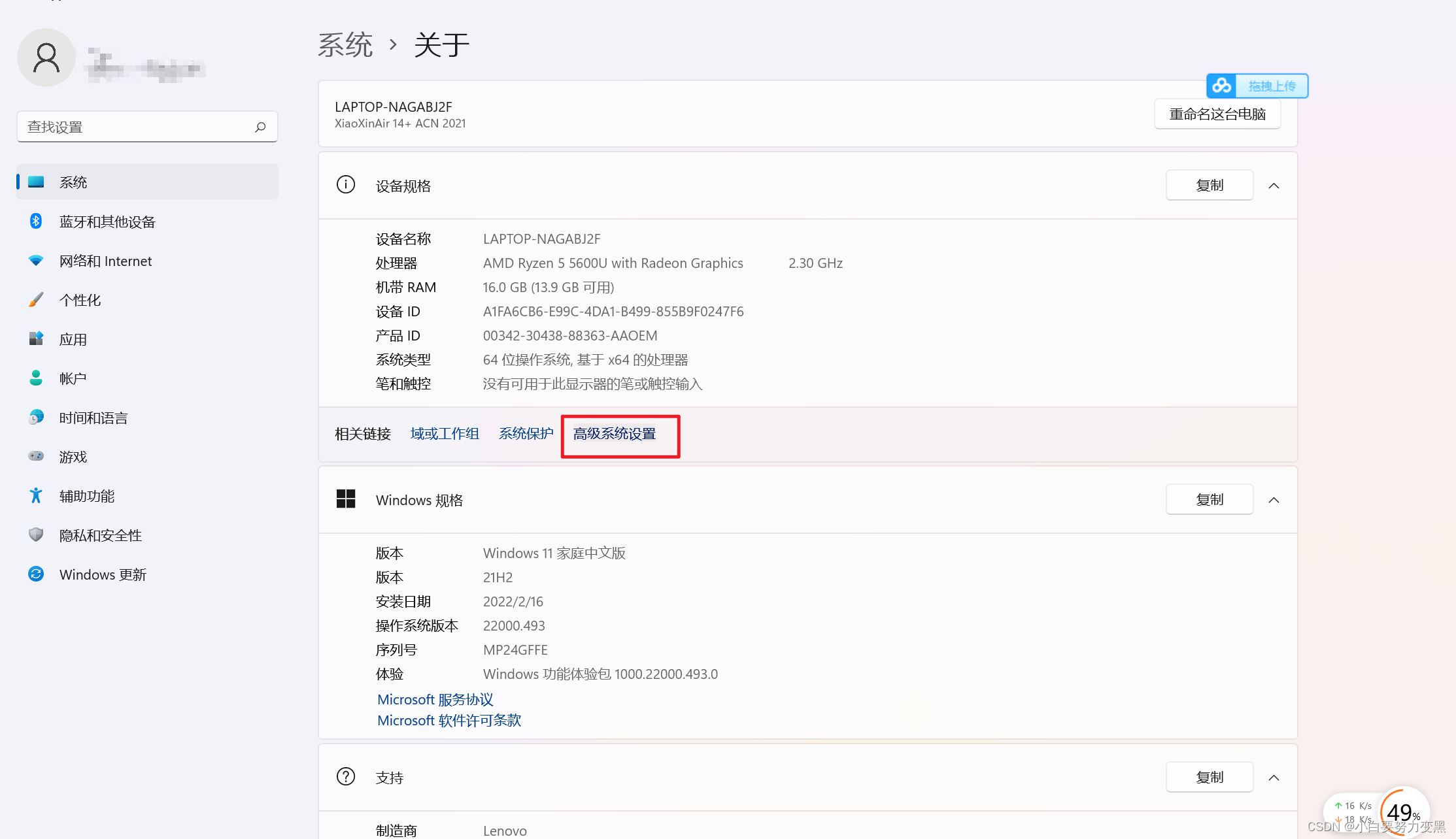Click the Accounts (帐户) person icon
Screen dimensions: 1456x839
[x=36, y=378]
